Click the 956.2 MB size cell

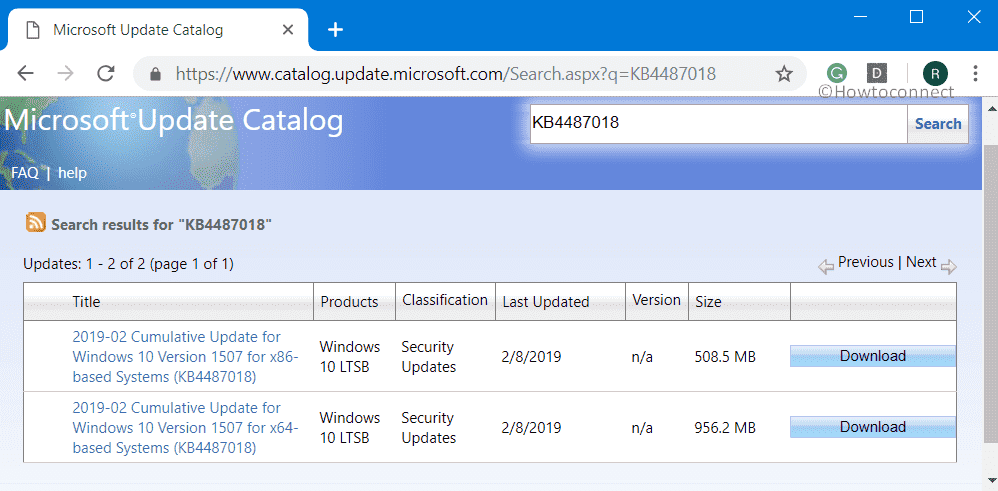725,427
